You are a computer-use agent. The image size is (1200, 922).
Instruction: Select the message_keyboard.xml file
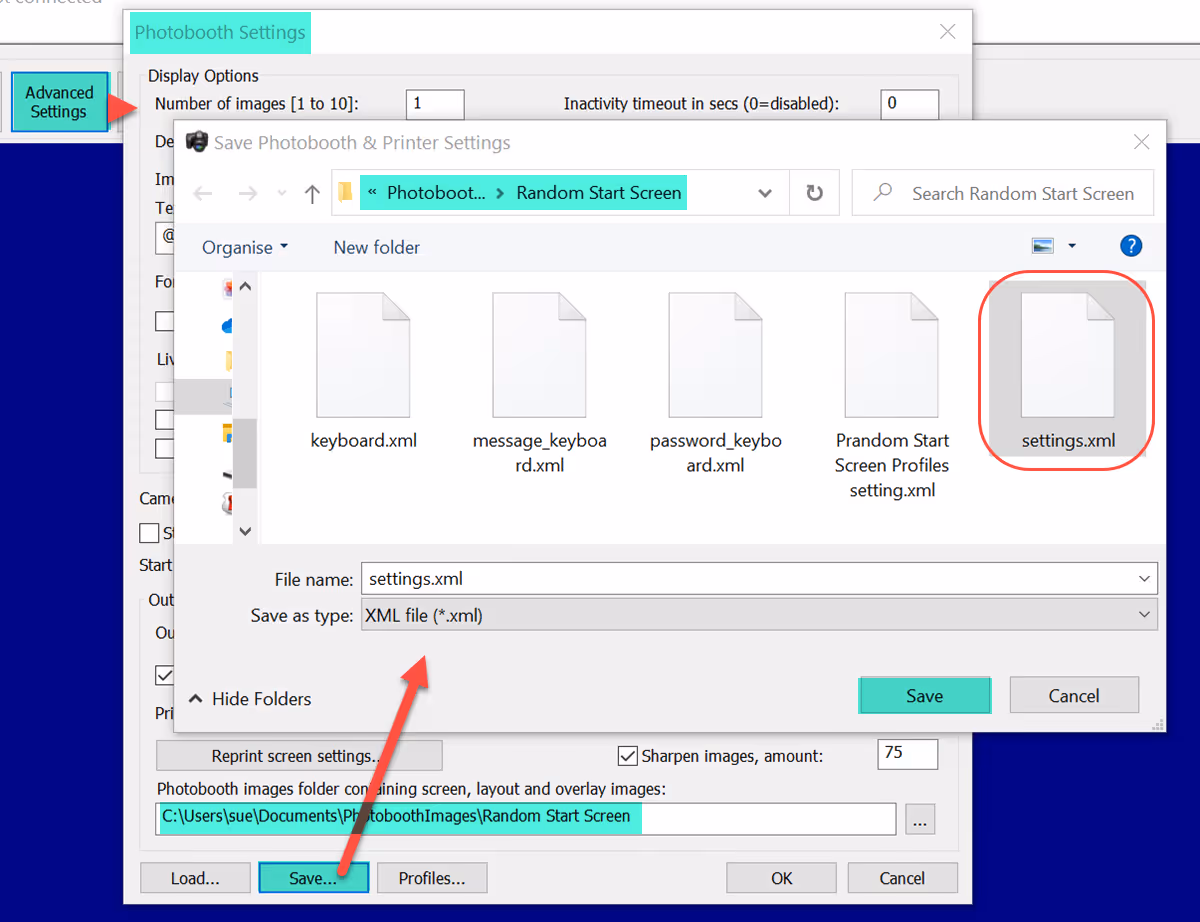coord(540,382)
